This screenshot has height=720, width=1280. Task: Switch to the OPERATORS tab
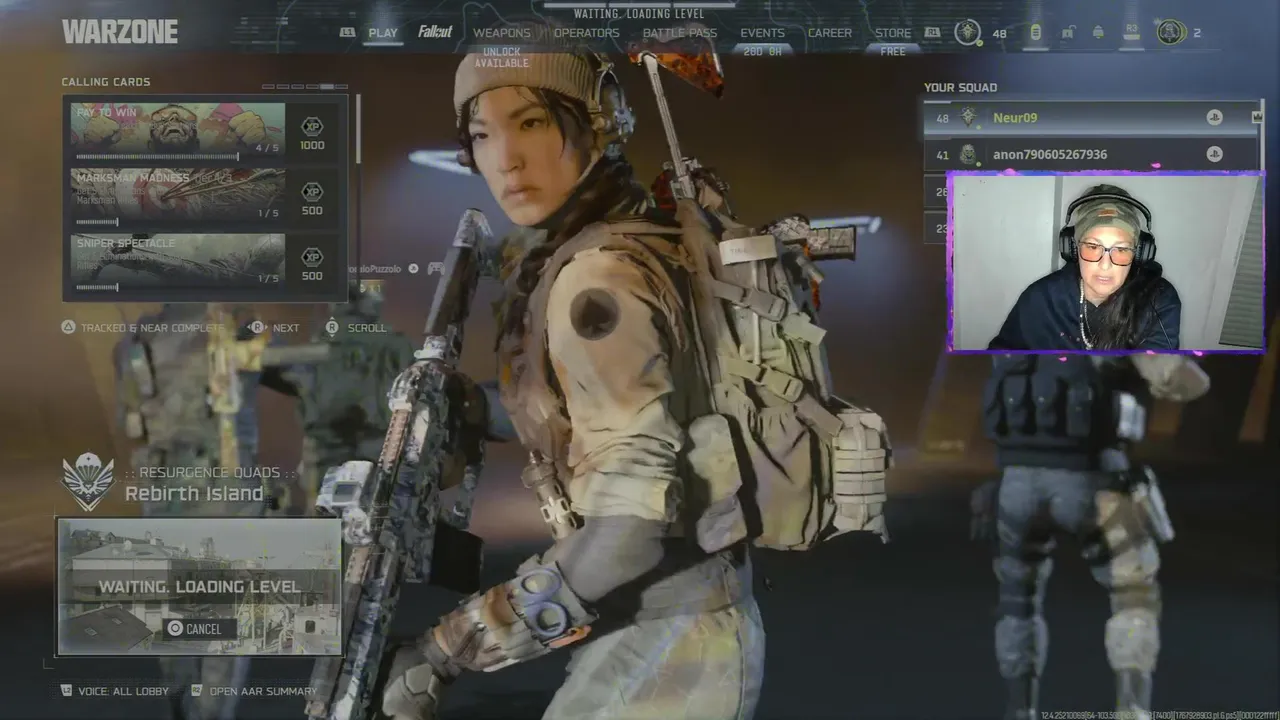click(587, 33)
